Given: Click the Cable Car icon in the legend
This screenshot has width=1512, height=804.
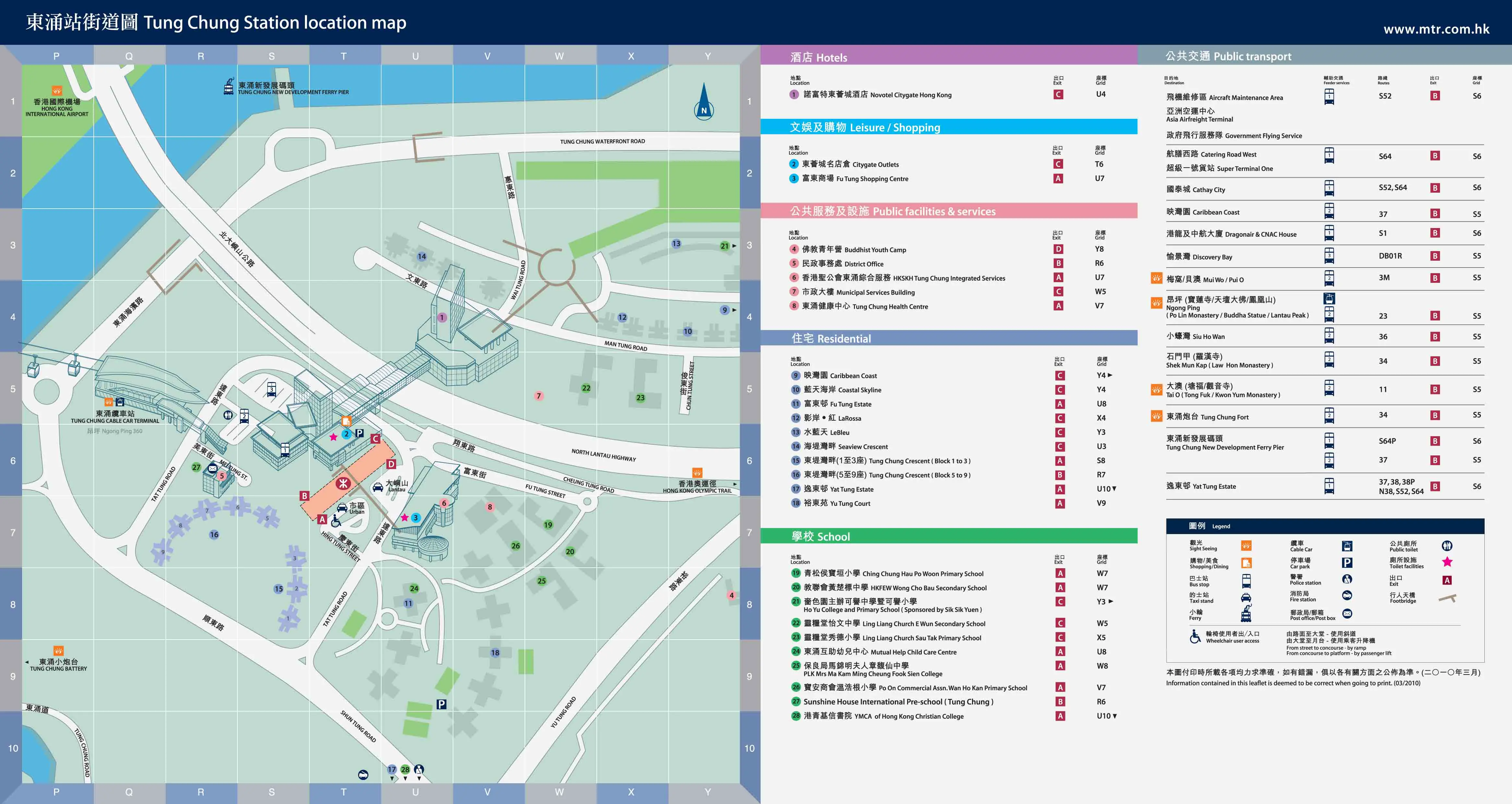Looking at the screenshot, I should 1347,546.
